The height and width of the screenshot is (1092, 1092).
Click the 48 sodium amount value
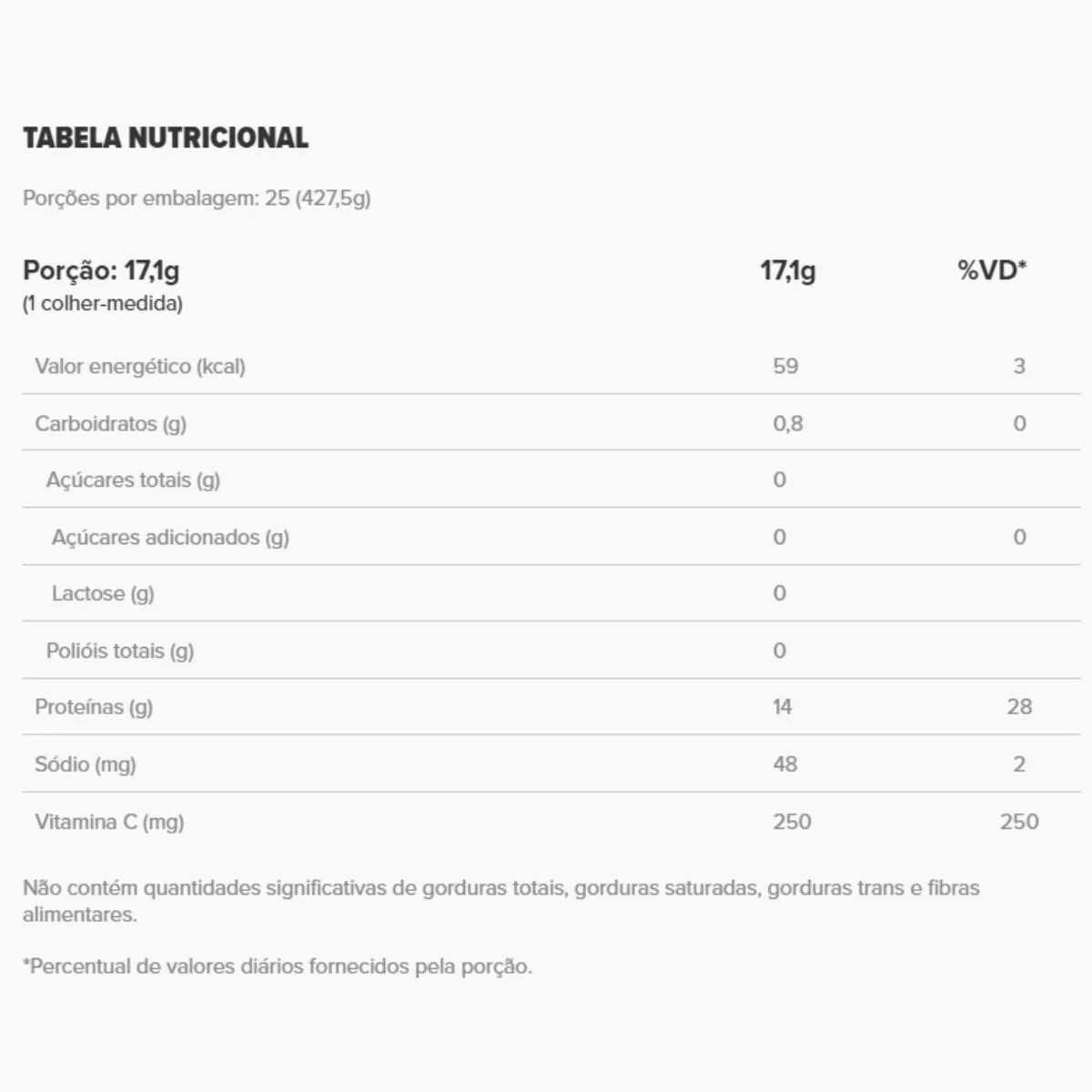(x=785, y=764)
